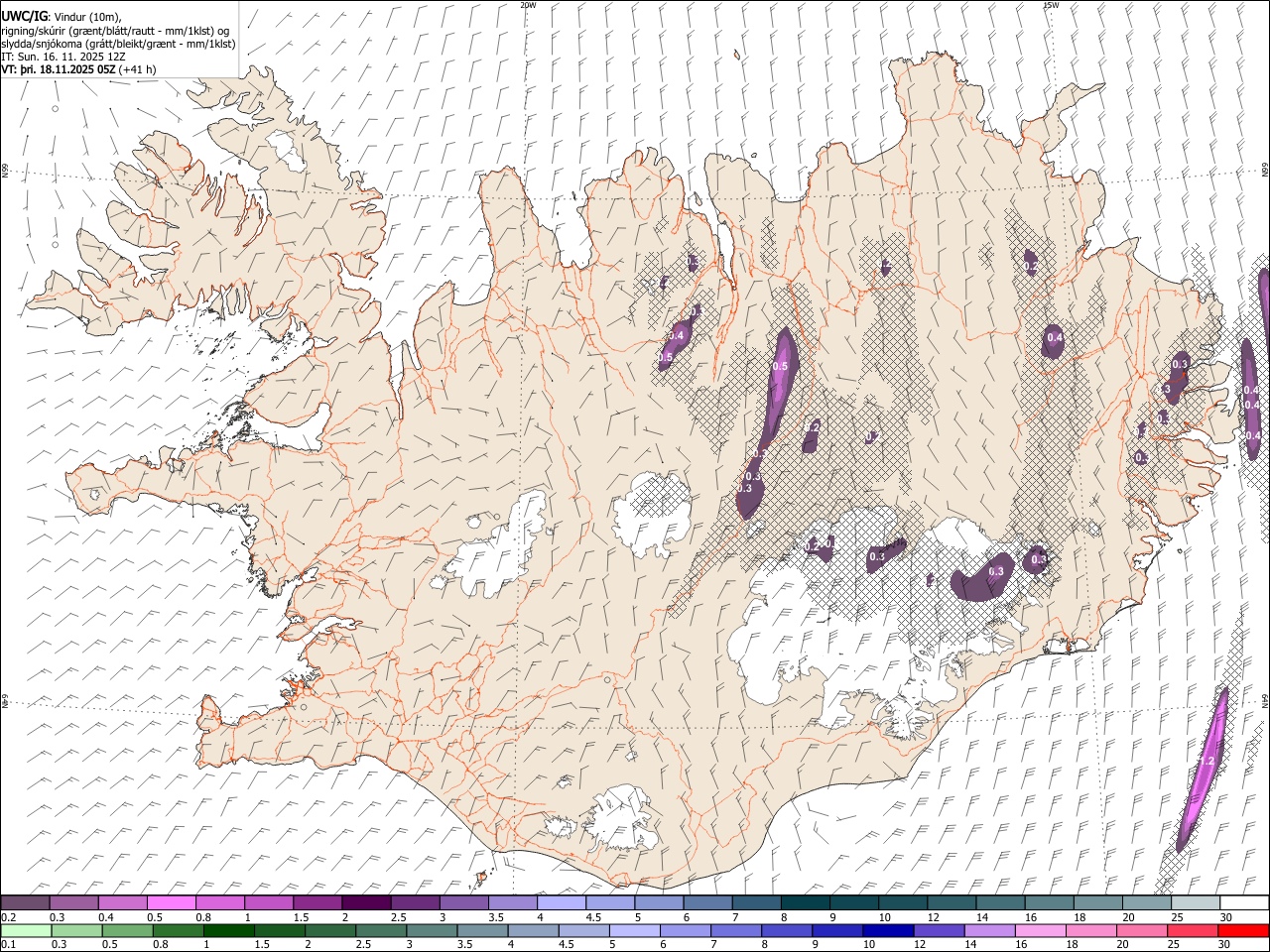
Task: Select the white 30 swatch in the upper legend
Action: click(x=1243, y=902)
